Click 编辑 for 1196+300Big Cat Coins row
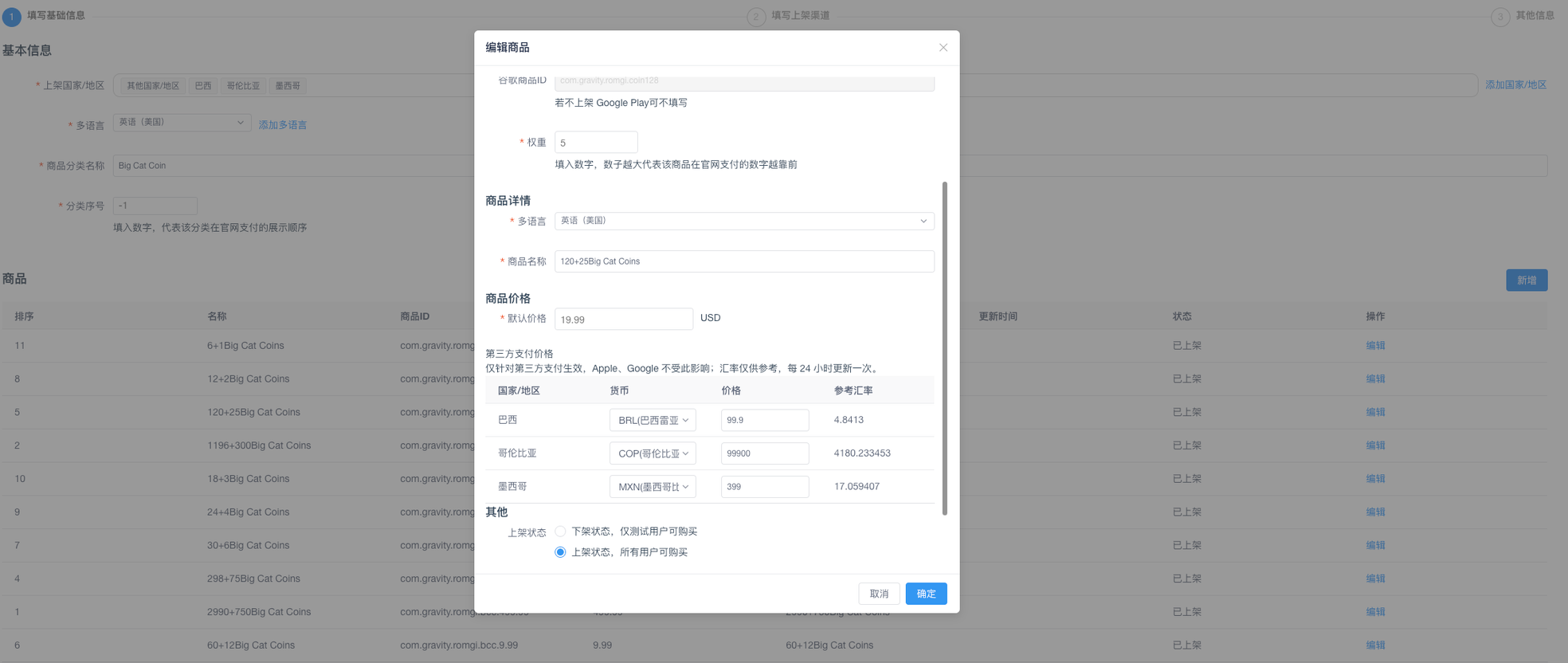 tap(1375, 445)
